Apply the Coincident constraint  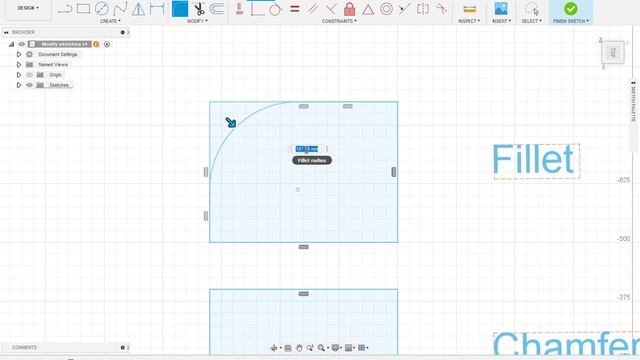coord(258,9)
